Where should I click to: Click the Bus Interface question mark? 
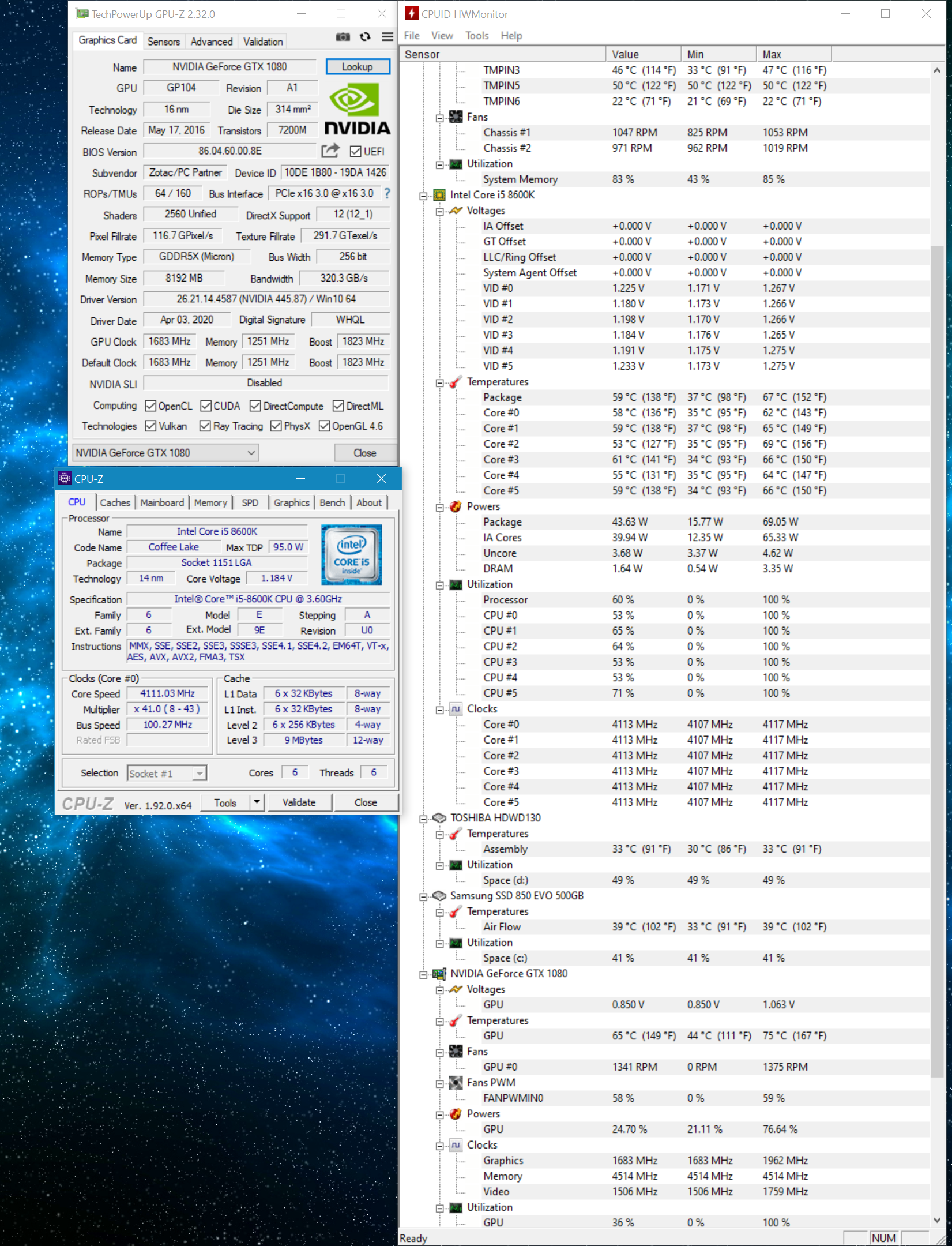[387, 193]
